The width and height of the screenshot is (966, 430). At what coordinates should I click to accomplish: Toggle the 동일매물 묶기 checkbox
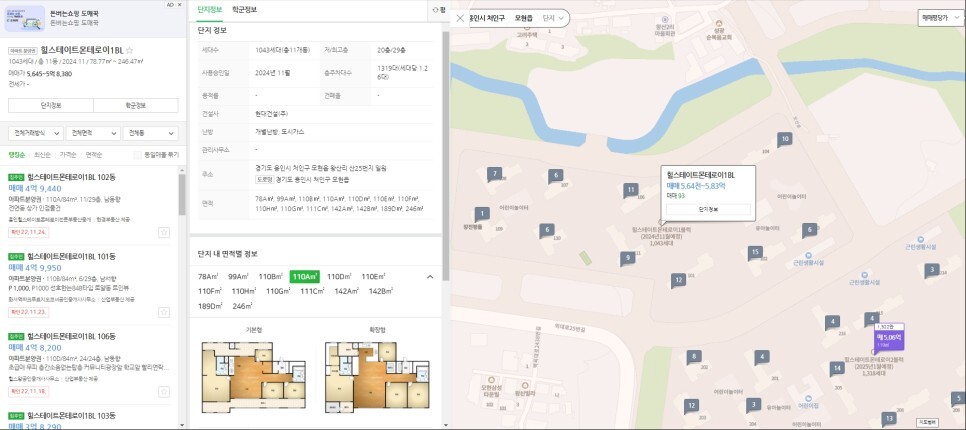pyautogui.click(x=138, y=155)
